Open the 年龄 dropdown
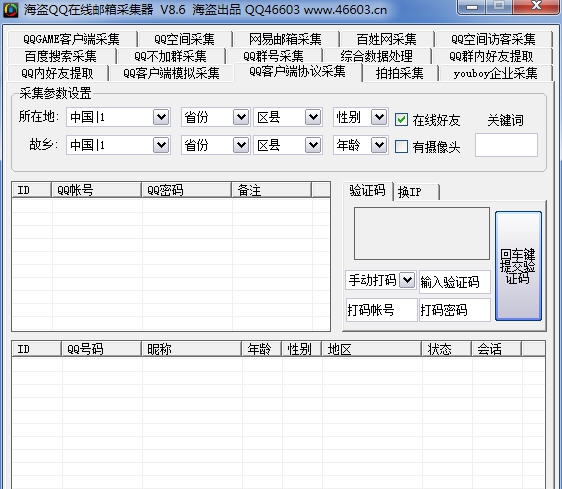This screenshot has height=489, width=562. [379, 145]
